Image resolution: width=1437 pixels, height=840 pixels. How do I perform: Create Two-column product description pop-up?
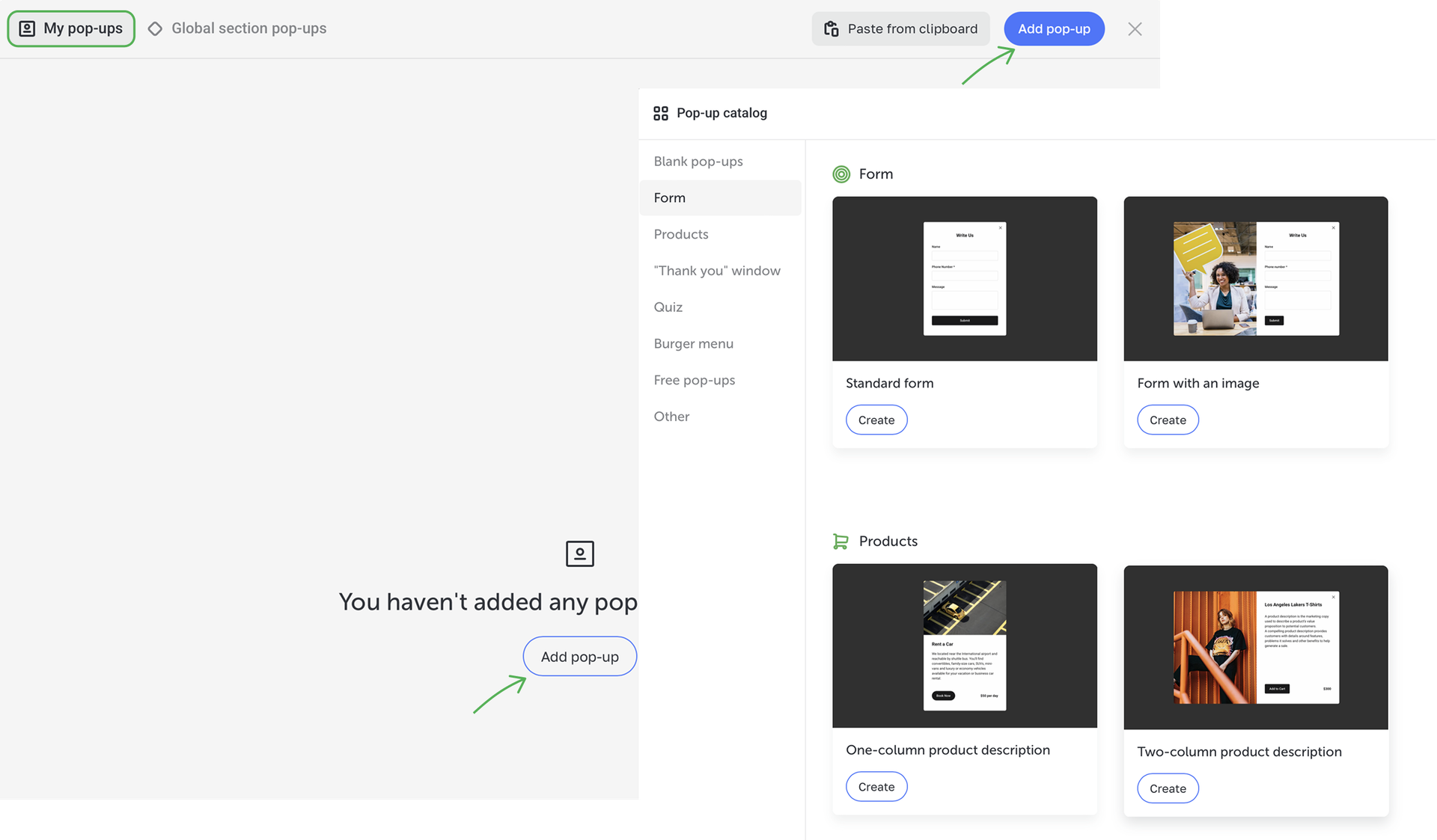tap(1167, 788)
